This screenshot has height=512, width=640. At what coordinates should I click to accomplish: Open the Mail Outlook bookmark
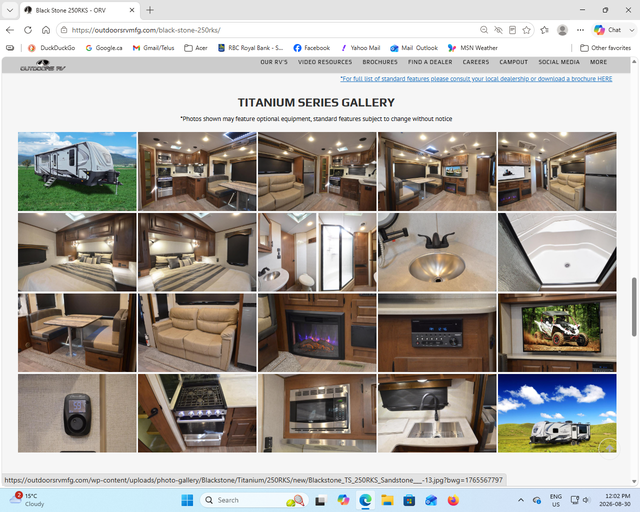[x=414, y=48]
